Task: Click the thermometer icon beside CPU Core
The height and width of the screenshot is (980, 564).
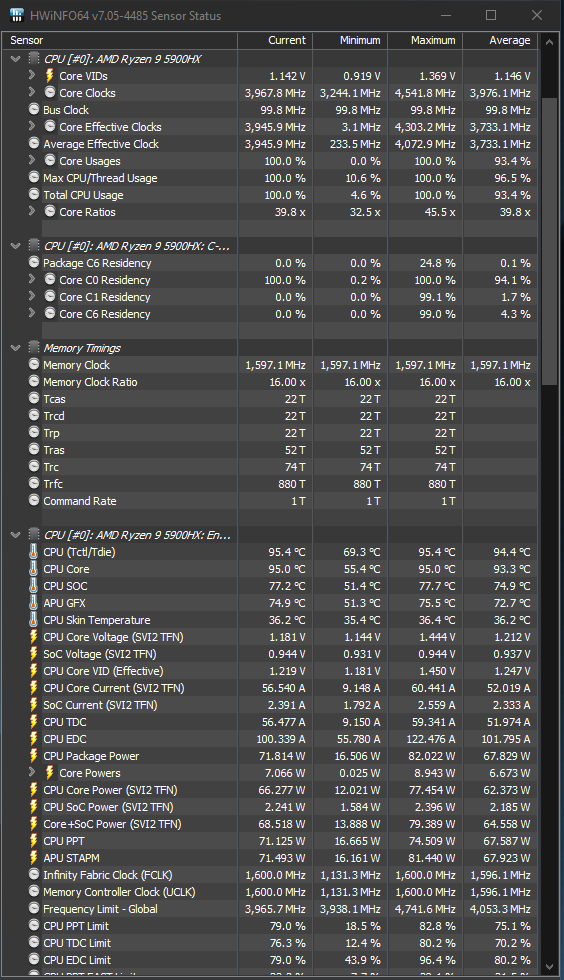Action: coord(34,568)
